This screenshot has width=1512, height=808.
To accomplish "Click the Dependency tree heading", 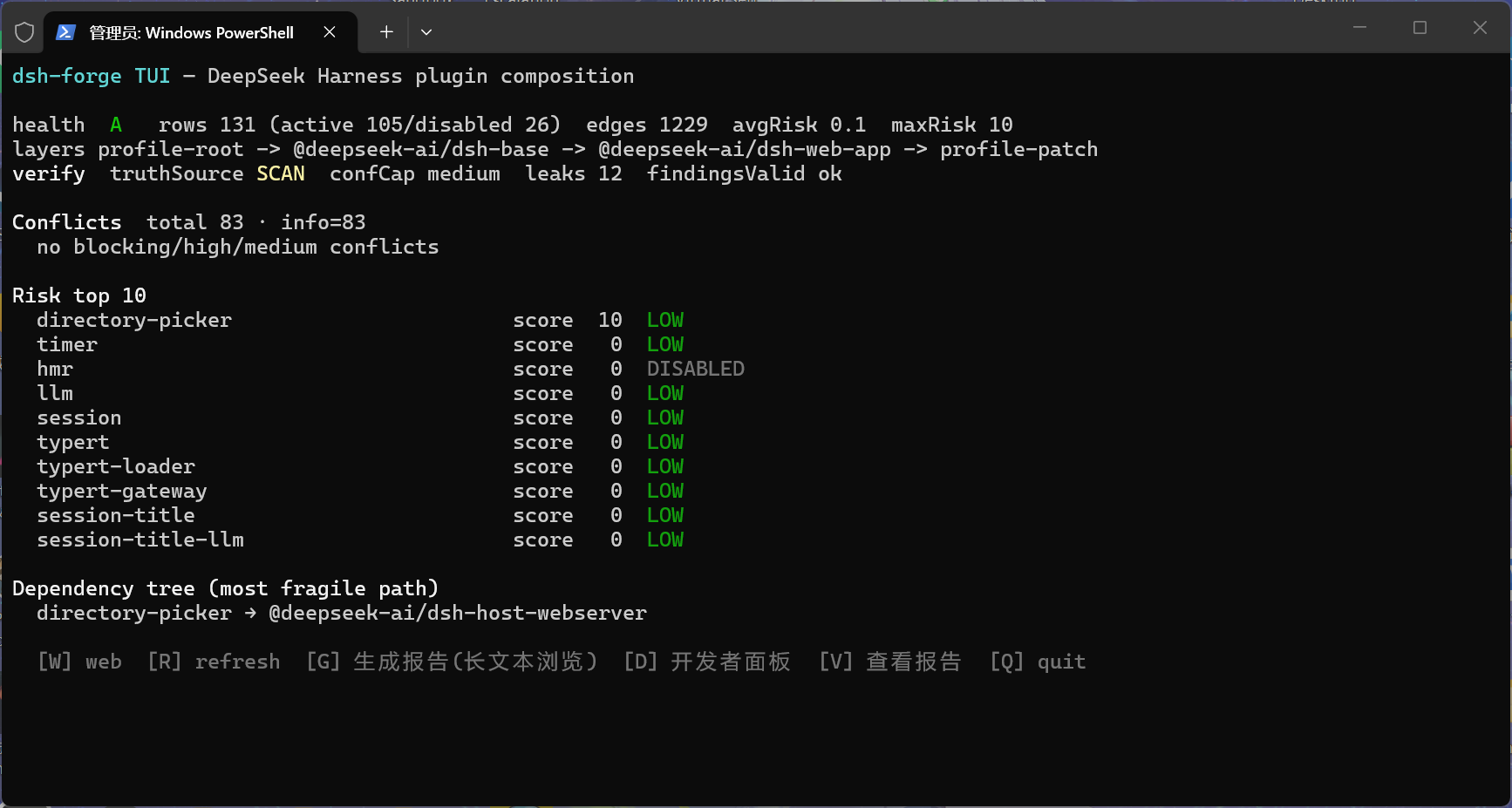I will [226, 588].
